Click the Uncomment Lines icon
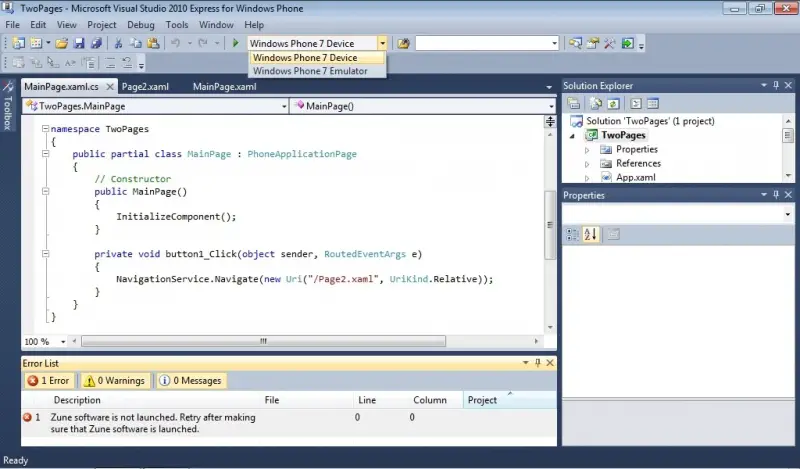Image resolution: width=800 pixels, height=469 pixels. tap(127, 63)
